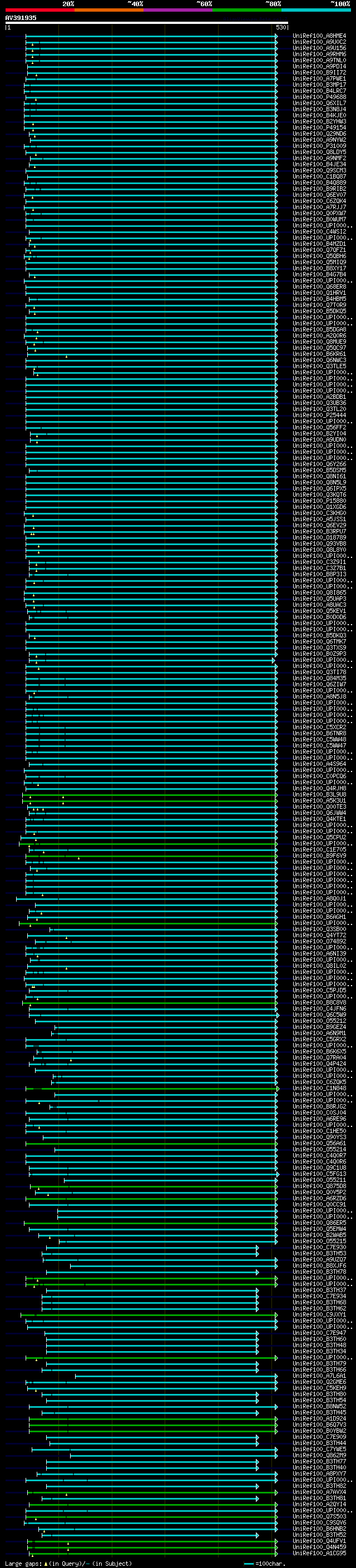
Task: Select the UniRef100_A7RJJ7 label
Action: 319,207
